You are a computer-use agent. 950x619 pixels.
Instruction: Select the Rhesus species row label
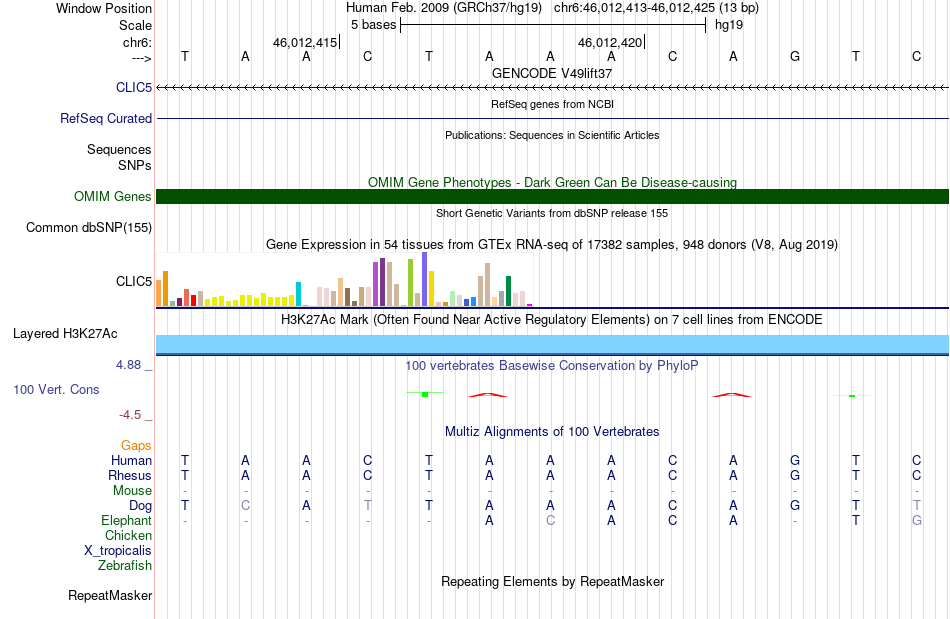[130, 476]
